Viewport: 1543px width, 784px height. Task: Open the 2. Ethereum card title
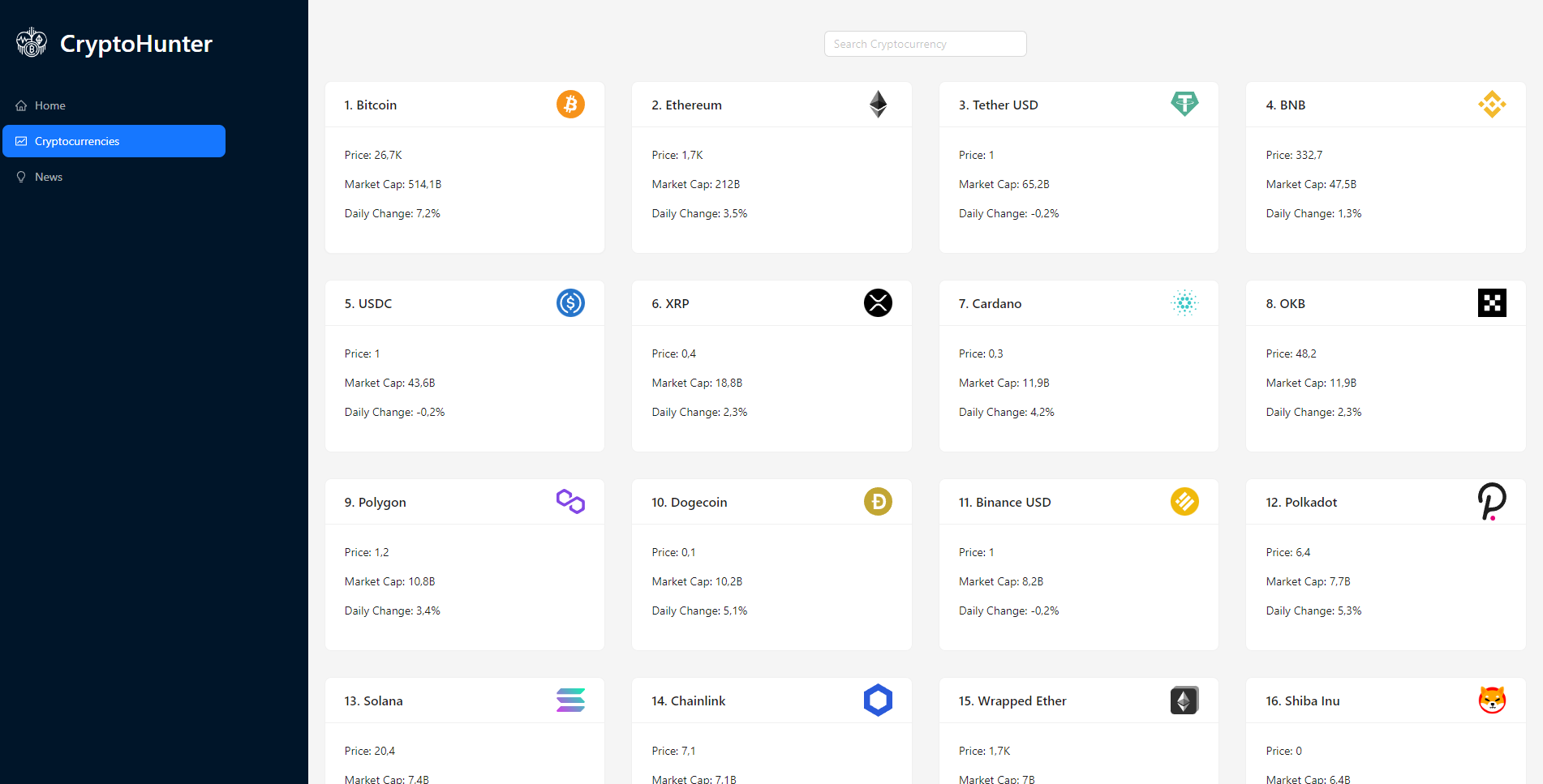point(686,105)
